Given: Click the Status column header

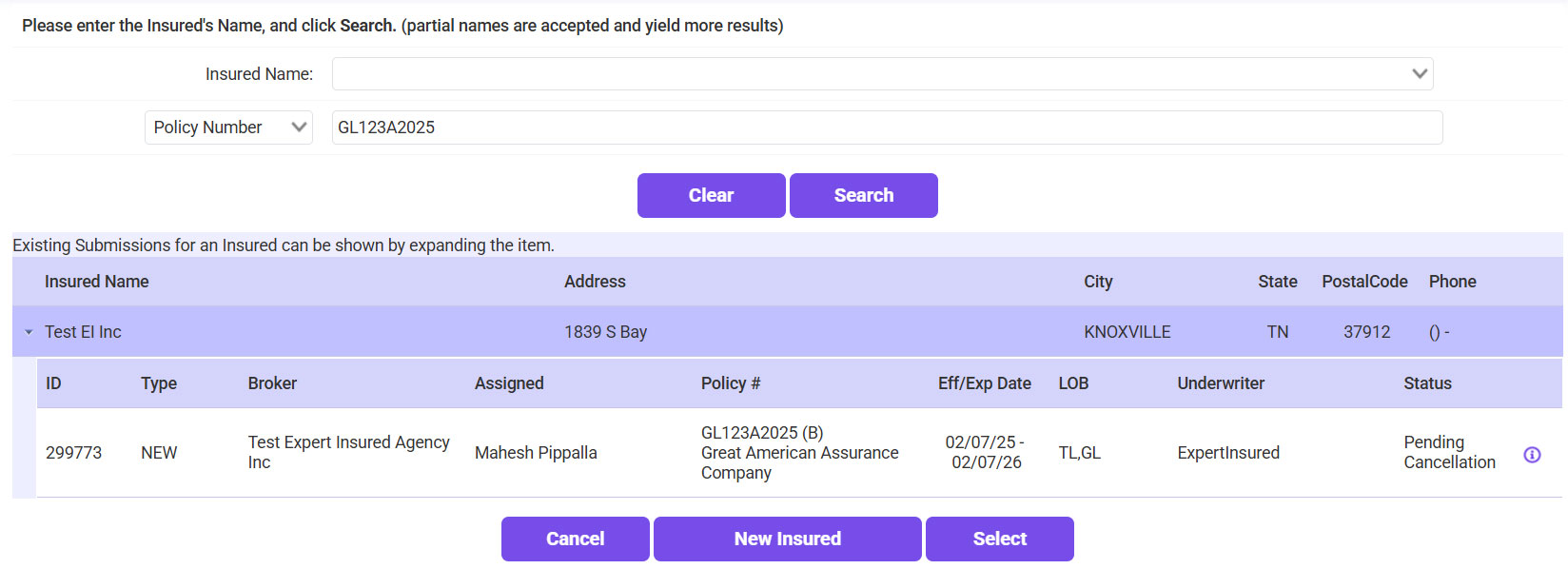Looking at the screenshot, I should pos(1427,383).
